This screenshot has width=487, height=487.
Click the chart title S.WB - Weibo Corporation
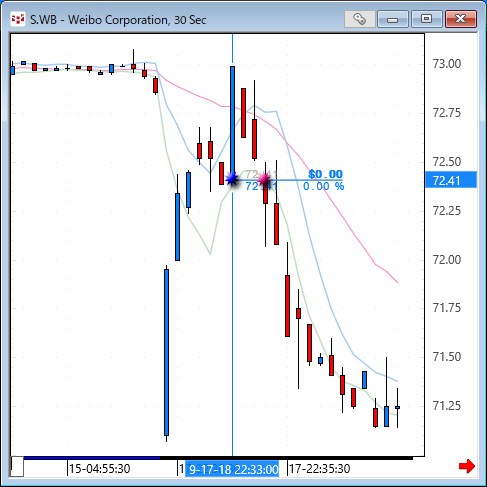(118, 20)
